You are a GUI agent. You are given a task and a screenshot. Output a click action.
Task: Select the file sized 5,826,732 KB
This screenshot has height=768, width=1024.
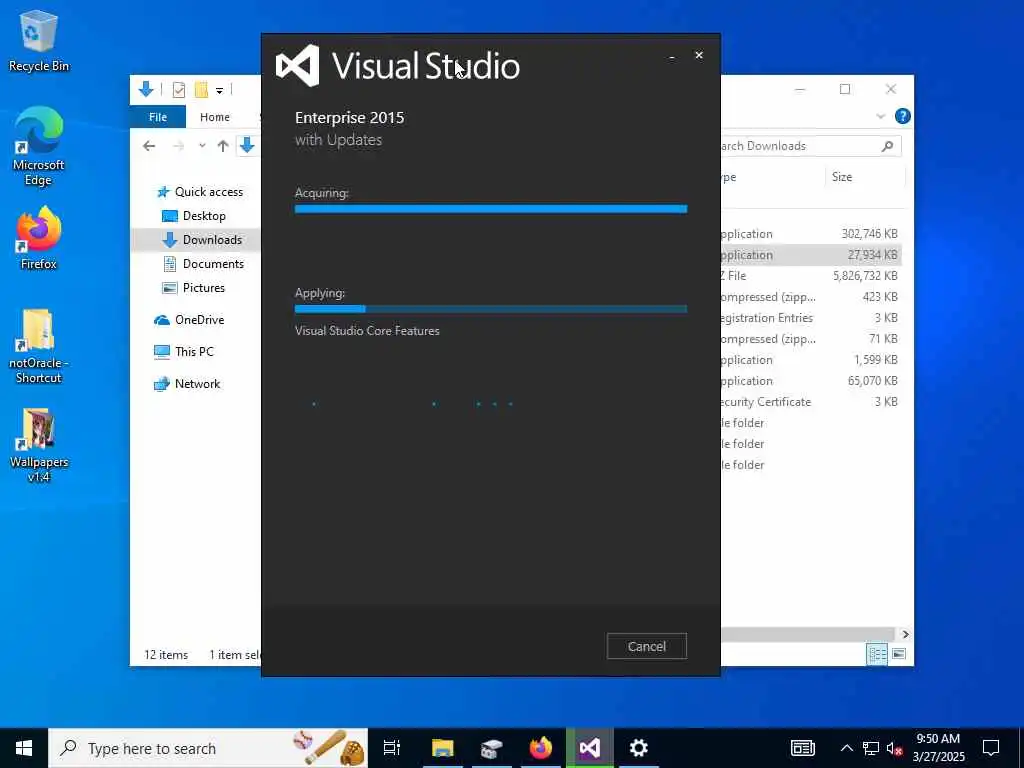[813, 276]
